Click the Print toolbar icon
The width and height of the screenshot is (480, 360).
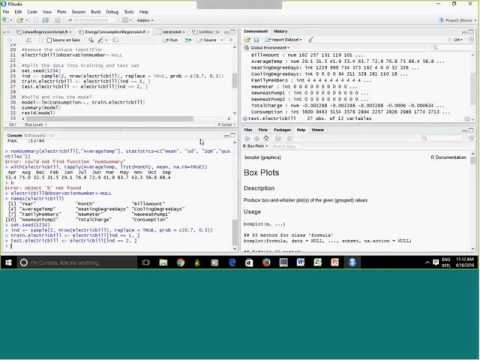point(58,20)
